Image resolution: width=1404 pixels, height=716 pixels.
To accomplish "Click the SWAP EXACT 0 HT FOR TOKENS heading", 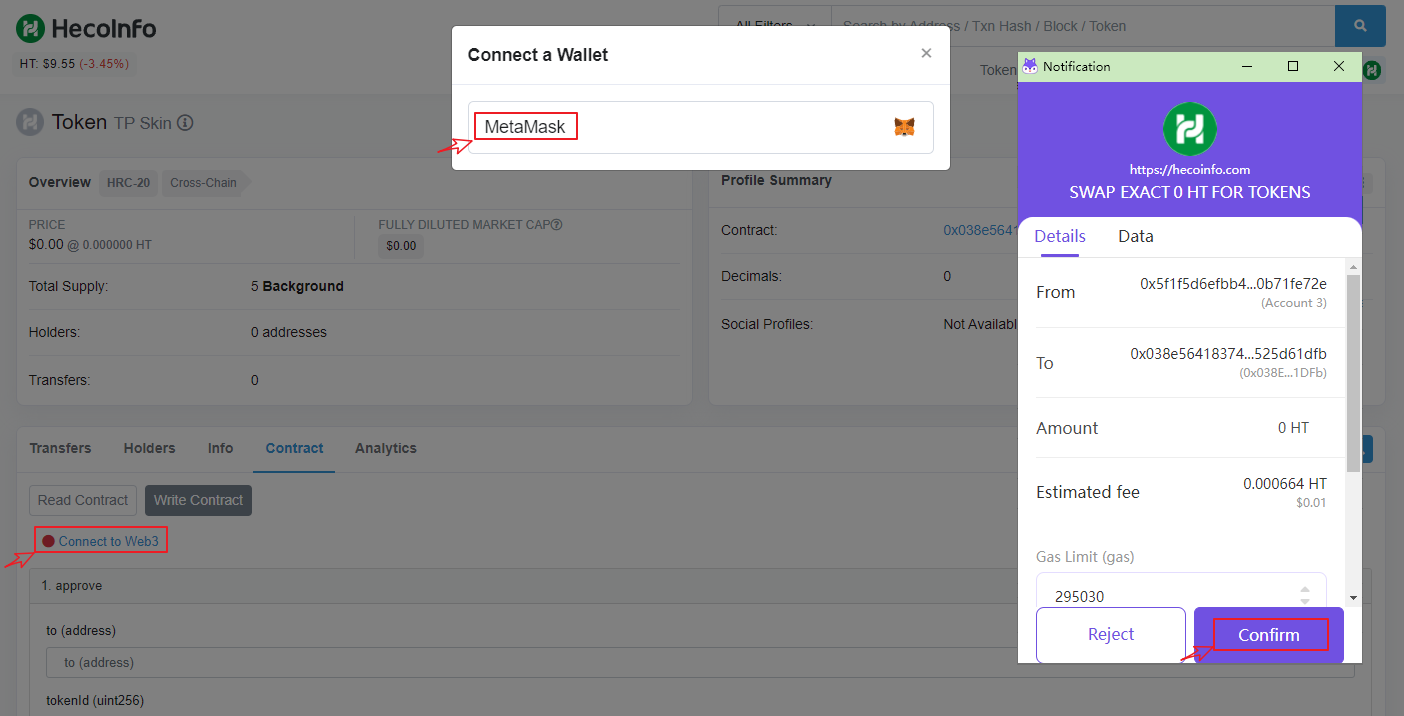I will 1189,192.
